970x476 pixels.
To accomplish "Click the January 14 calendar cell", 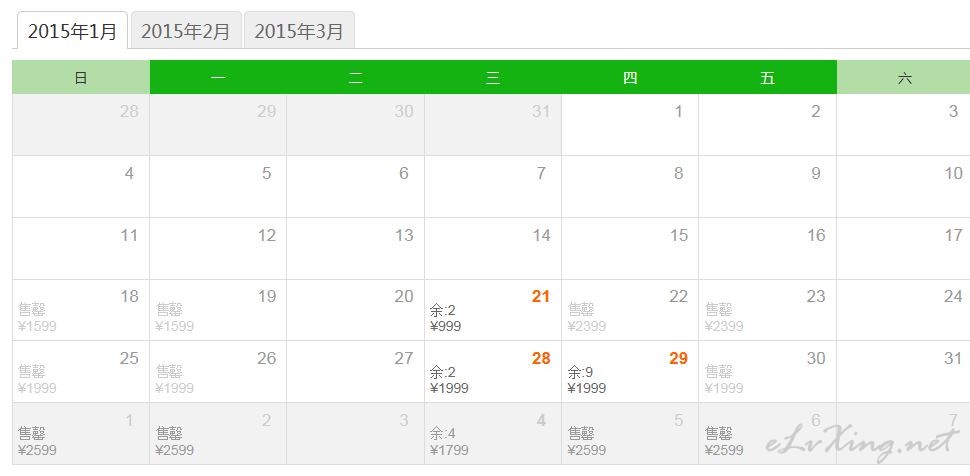I will (493, 248).
